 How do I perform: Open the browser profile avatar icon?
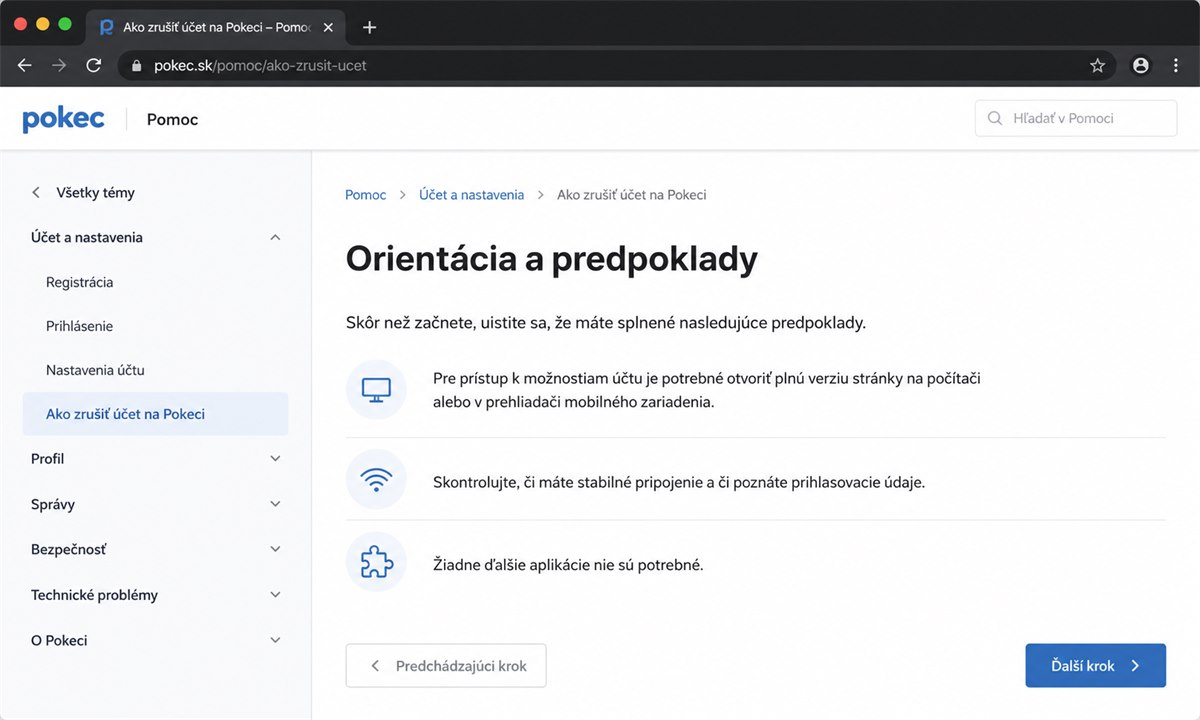[1141, 66]
